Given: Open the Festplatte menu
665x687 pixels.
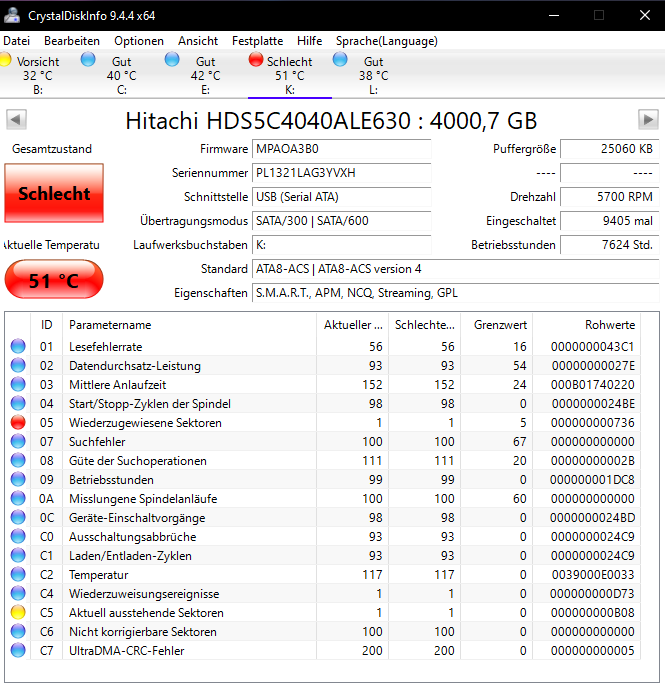Looking at the screenshot, I should tap(258, 41).
